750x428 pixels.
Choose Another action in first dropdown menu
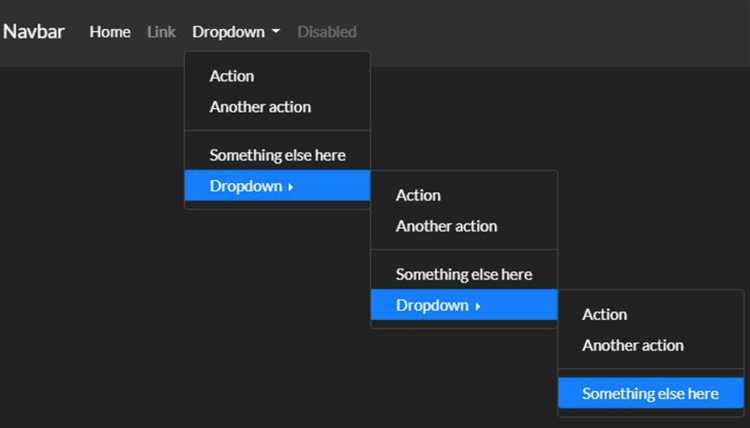coord(277,107)
